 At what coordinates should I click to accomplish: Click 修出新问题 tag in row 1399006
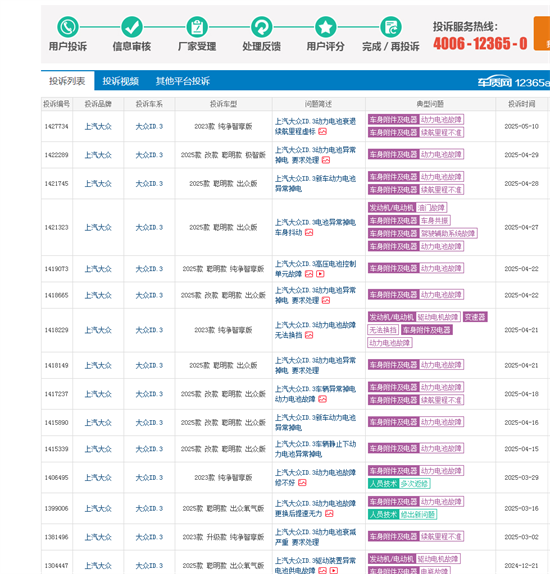tap(418, 514)
